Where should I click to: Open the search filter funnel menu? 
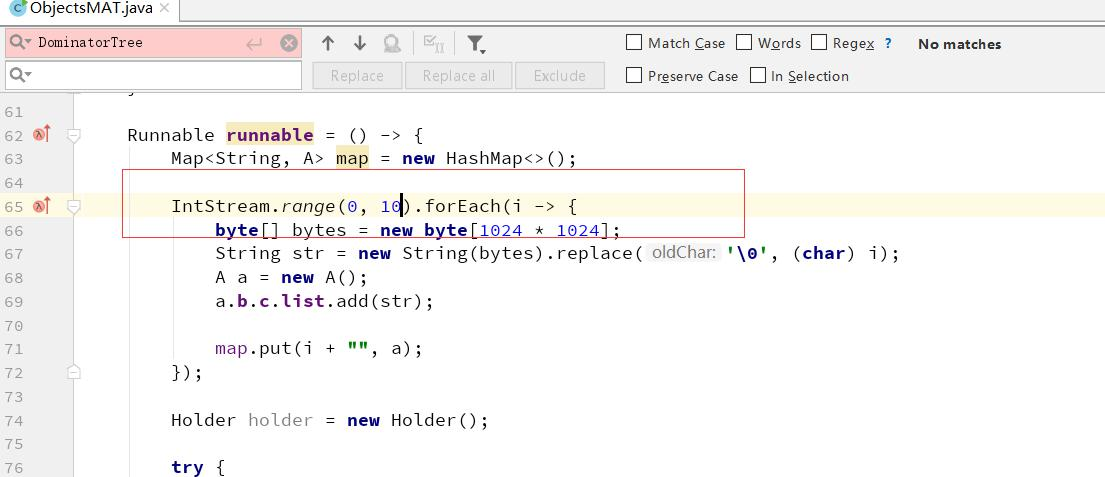tap(476, 44)
